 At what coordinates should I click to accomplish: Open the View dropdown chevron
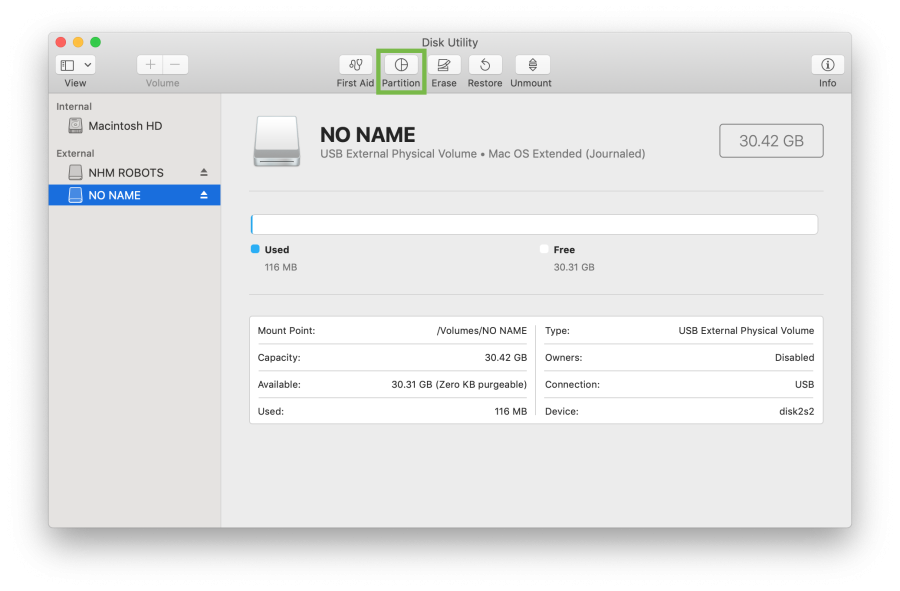[88, 65]
